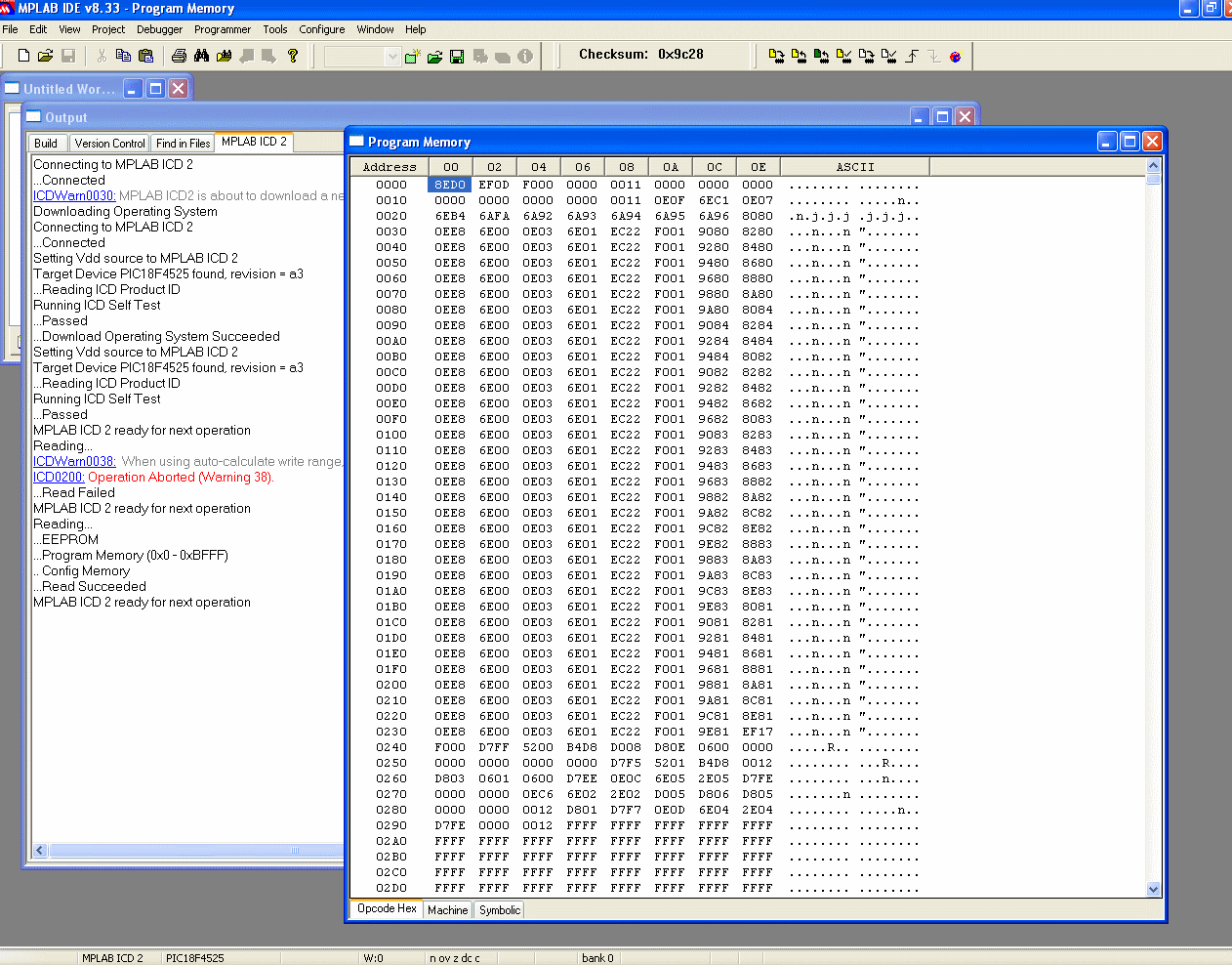This screenshot has height=965, width=1232.
Task: Open the View menu
Action: coord(69,29)
